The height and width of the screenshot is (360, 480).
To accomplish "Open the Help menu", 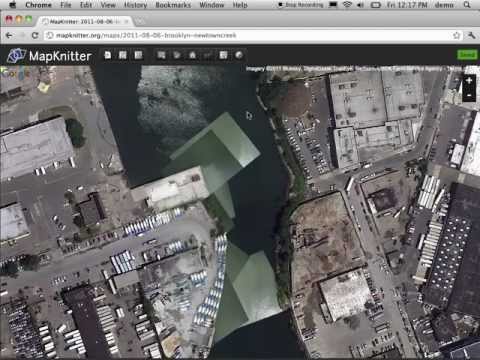I will pos(240,5).
